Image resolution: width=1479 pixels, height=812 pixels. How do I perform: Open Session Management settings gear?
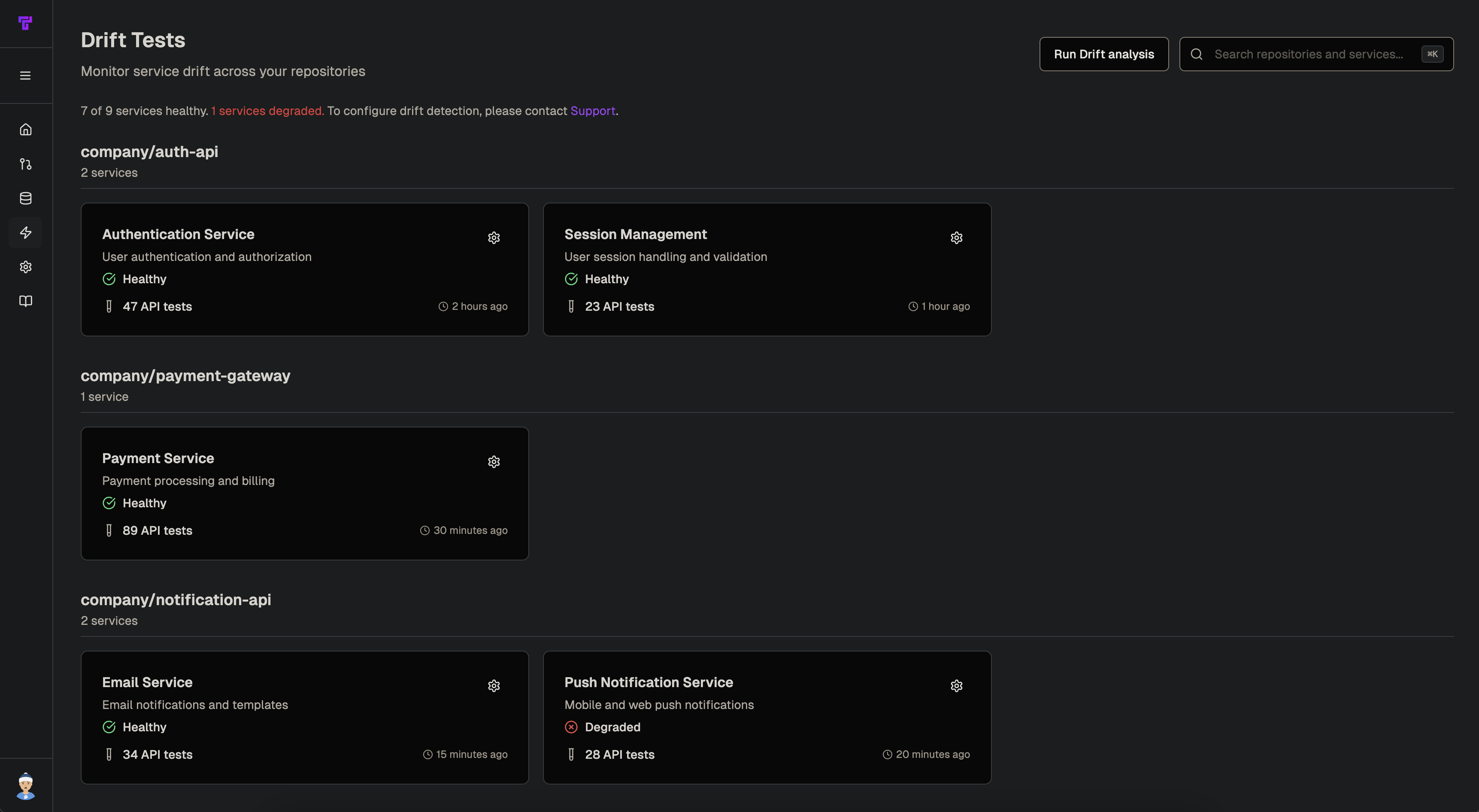click(x=956, y=237)
